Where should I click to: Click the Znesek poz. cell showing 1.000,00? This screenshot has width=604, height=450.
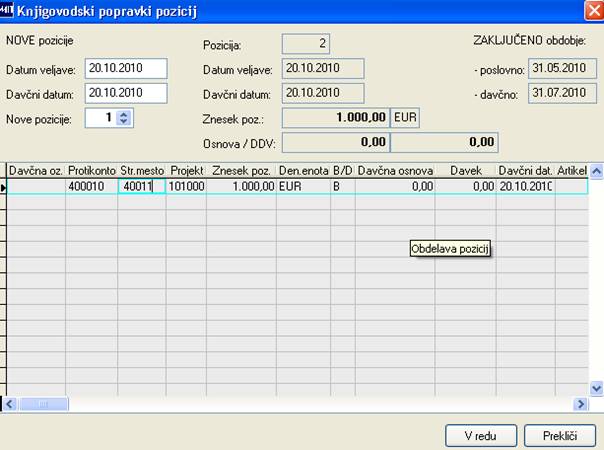[242, 187]
